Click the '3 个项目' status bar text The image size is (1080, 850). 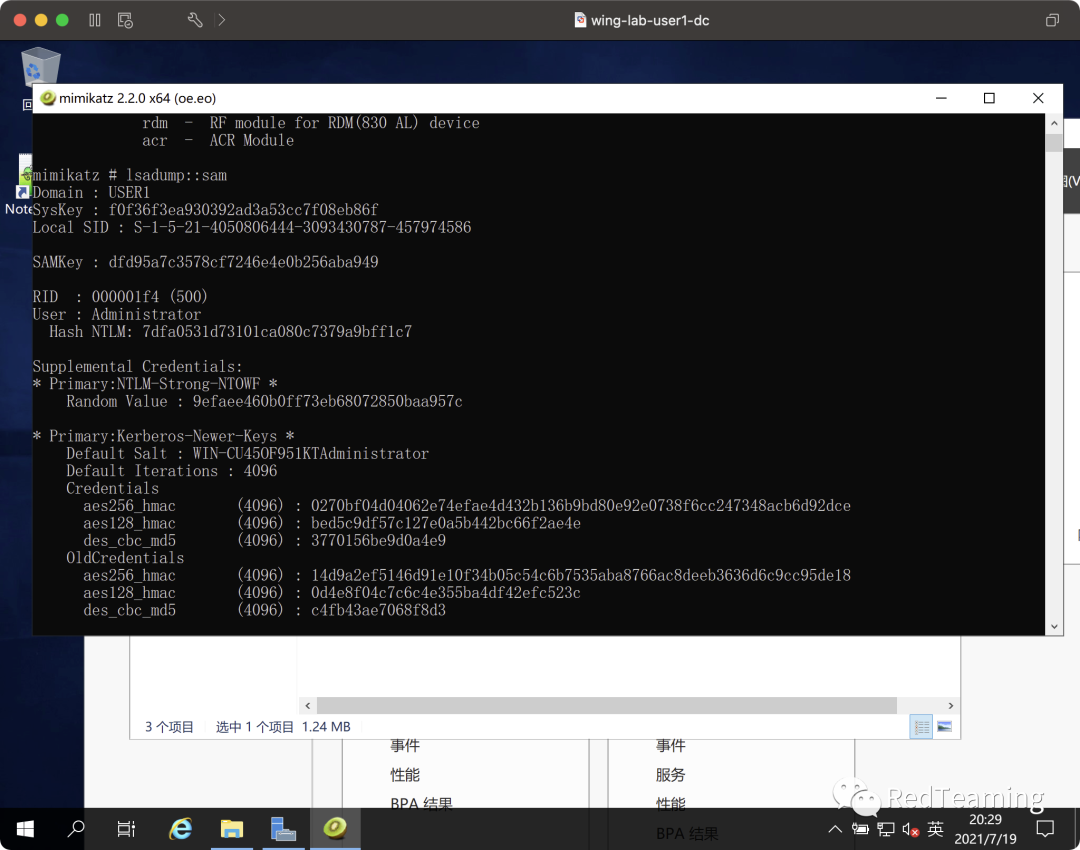click(x=169, y=727)
